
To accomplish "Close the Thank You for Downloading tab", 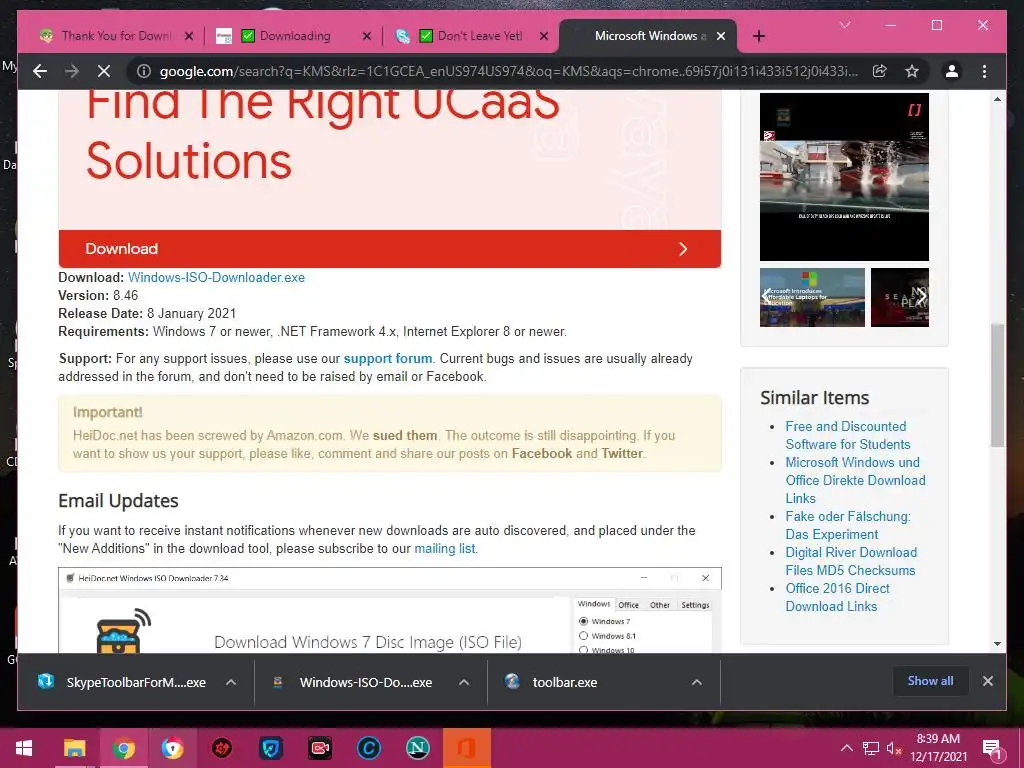I will [x=189, y=36].
